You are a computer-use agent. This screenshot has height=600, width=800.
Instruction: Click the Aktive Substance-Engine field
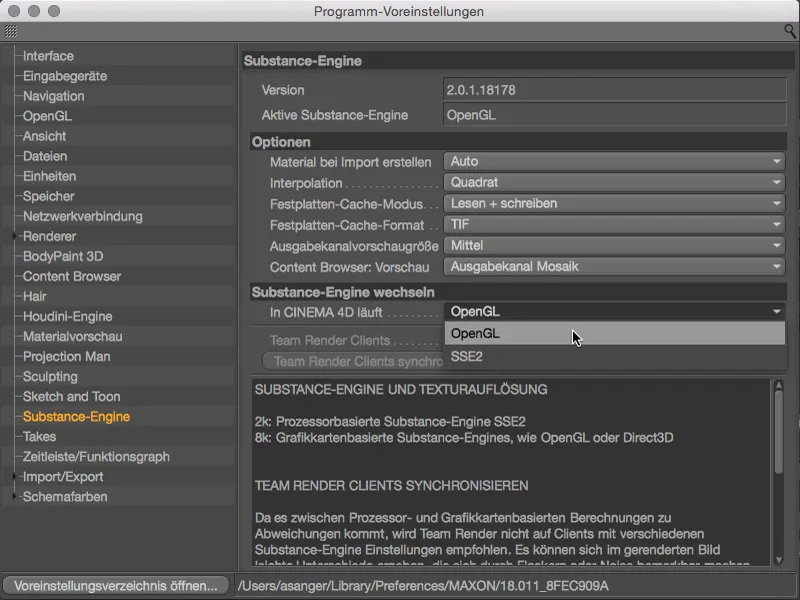[614, 115]
